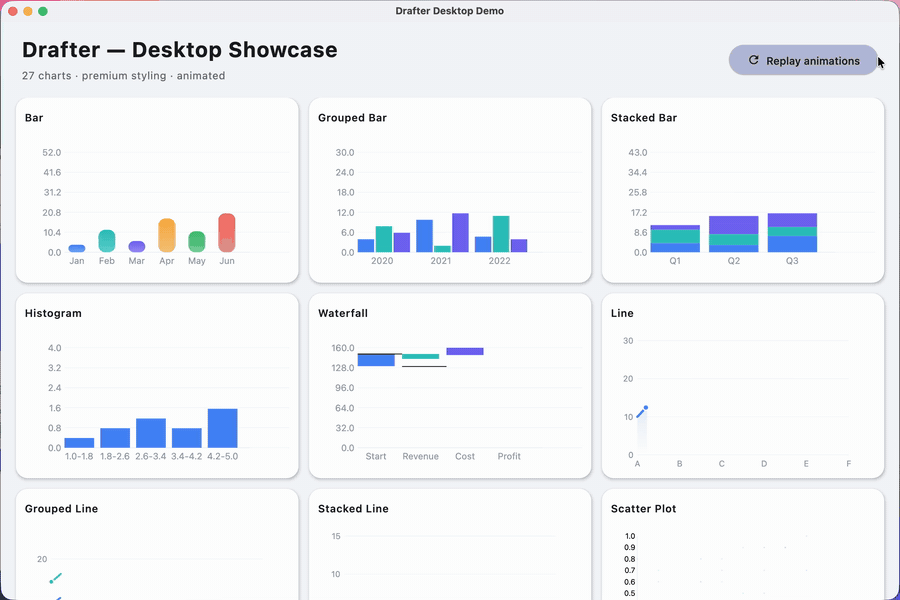Select the teal Feb bar
900x600 pixels.
107,241
